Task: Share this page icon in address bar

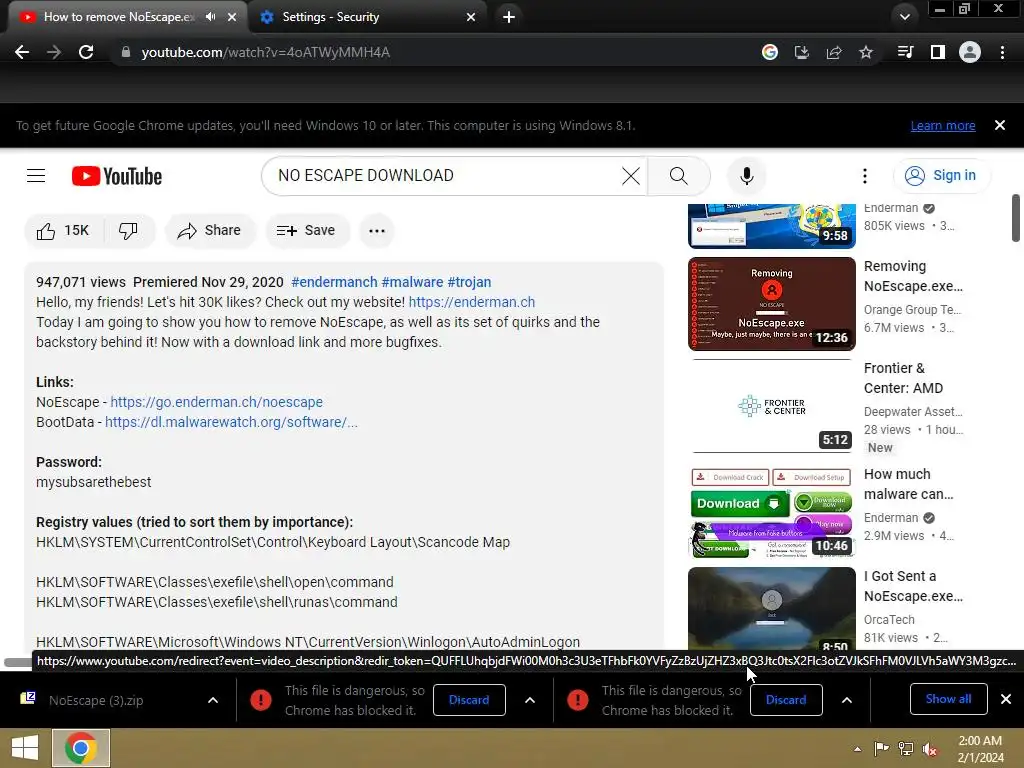Action: click(834, 52)
